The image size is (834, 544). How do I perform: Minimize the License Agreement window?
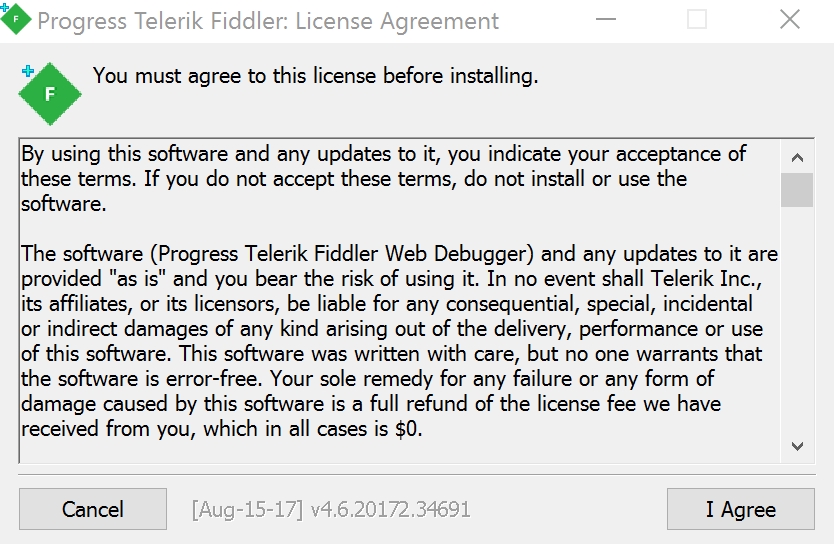[x=605, y=20]
